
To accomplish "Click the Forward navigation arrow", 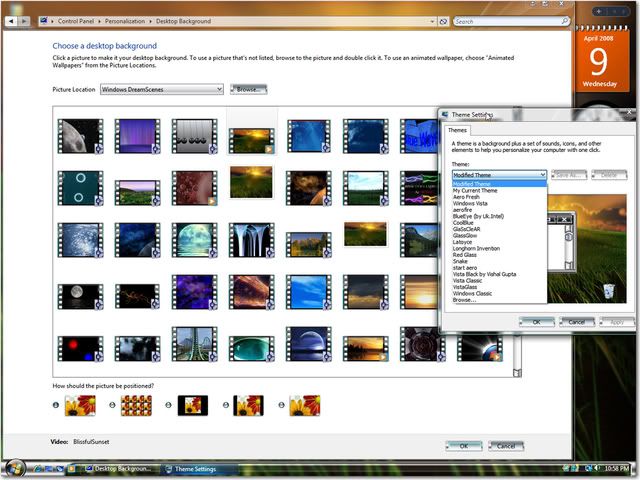I will [24, 21].
